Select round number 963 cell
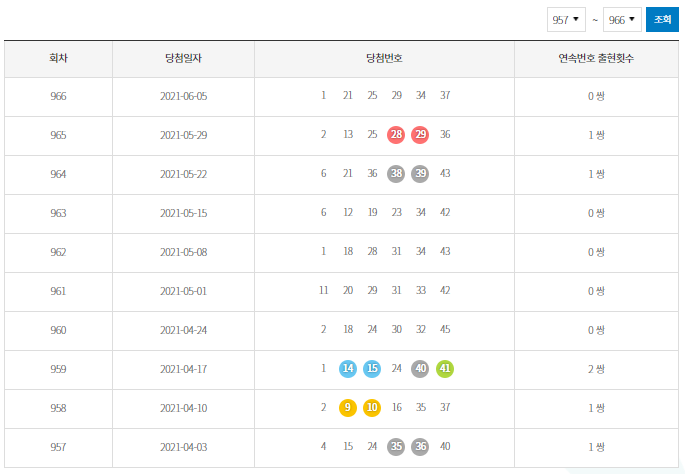This screenshot has width=685, height=474. [59, 213]
